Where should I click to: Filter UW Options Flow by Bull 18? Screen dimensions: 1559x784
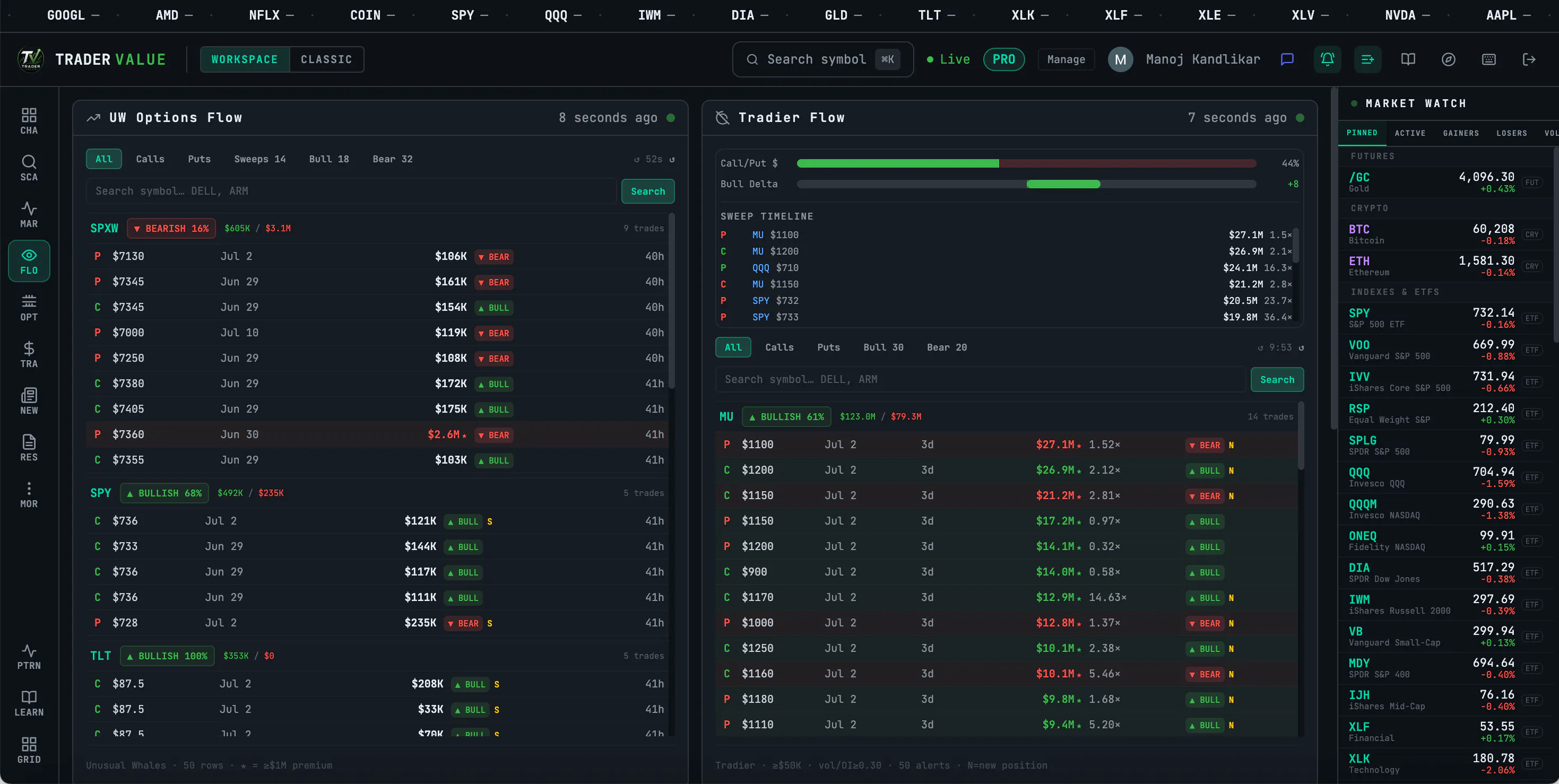pyautogui.click(x=328, y=159)
